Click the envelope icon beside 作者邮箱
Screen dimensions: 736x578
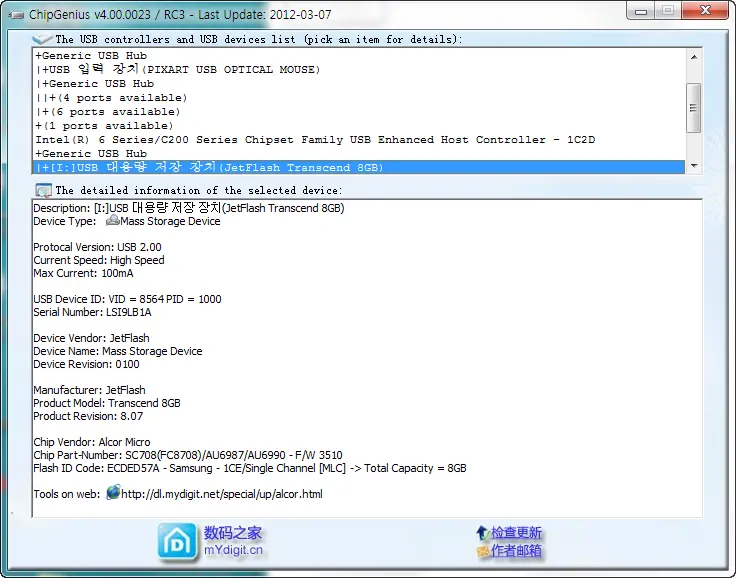tap(482, 550)
